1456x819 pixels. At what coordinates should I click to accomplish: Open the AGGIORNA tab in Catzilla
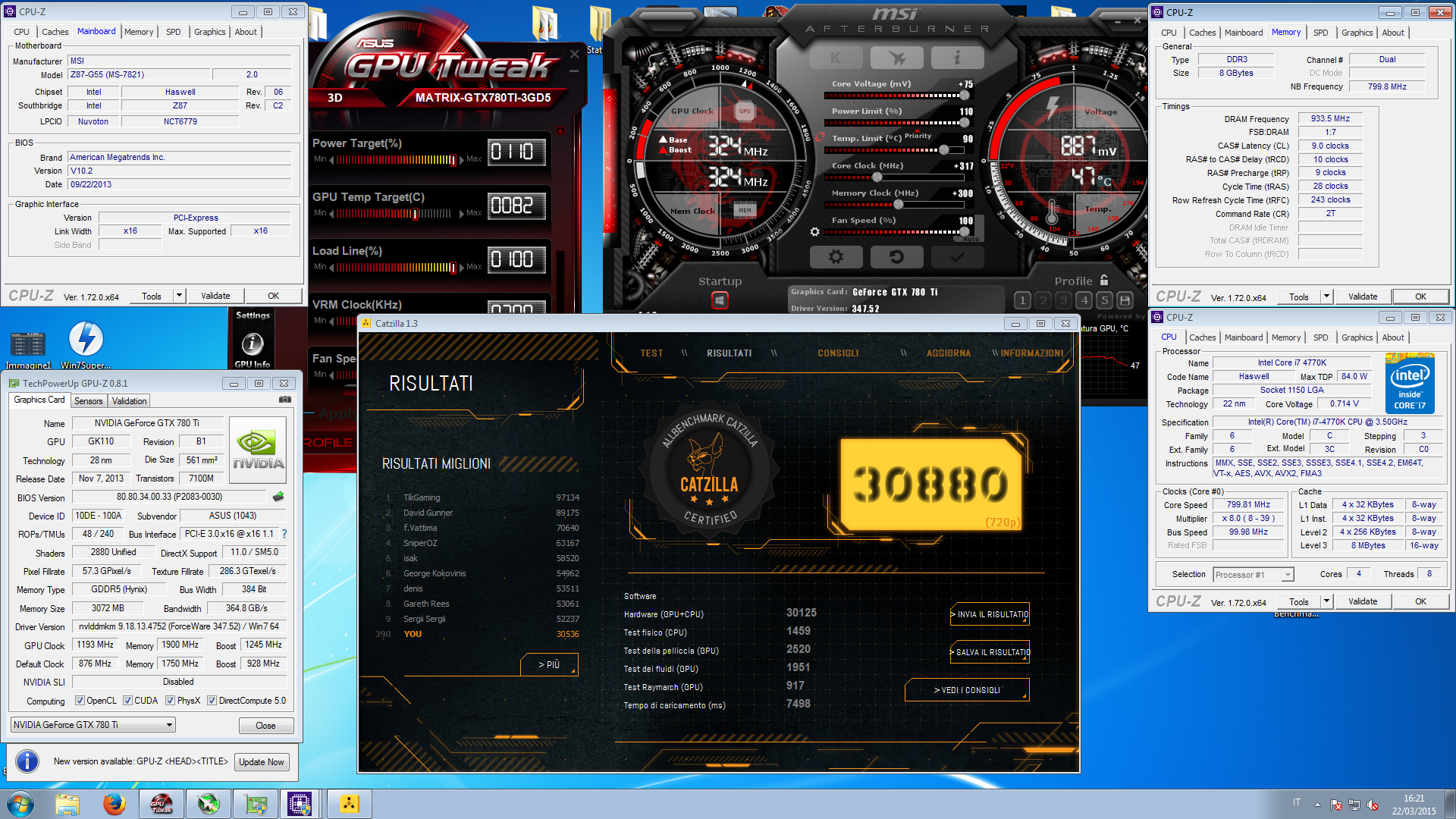click(949, 353)
